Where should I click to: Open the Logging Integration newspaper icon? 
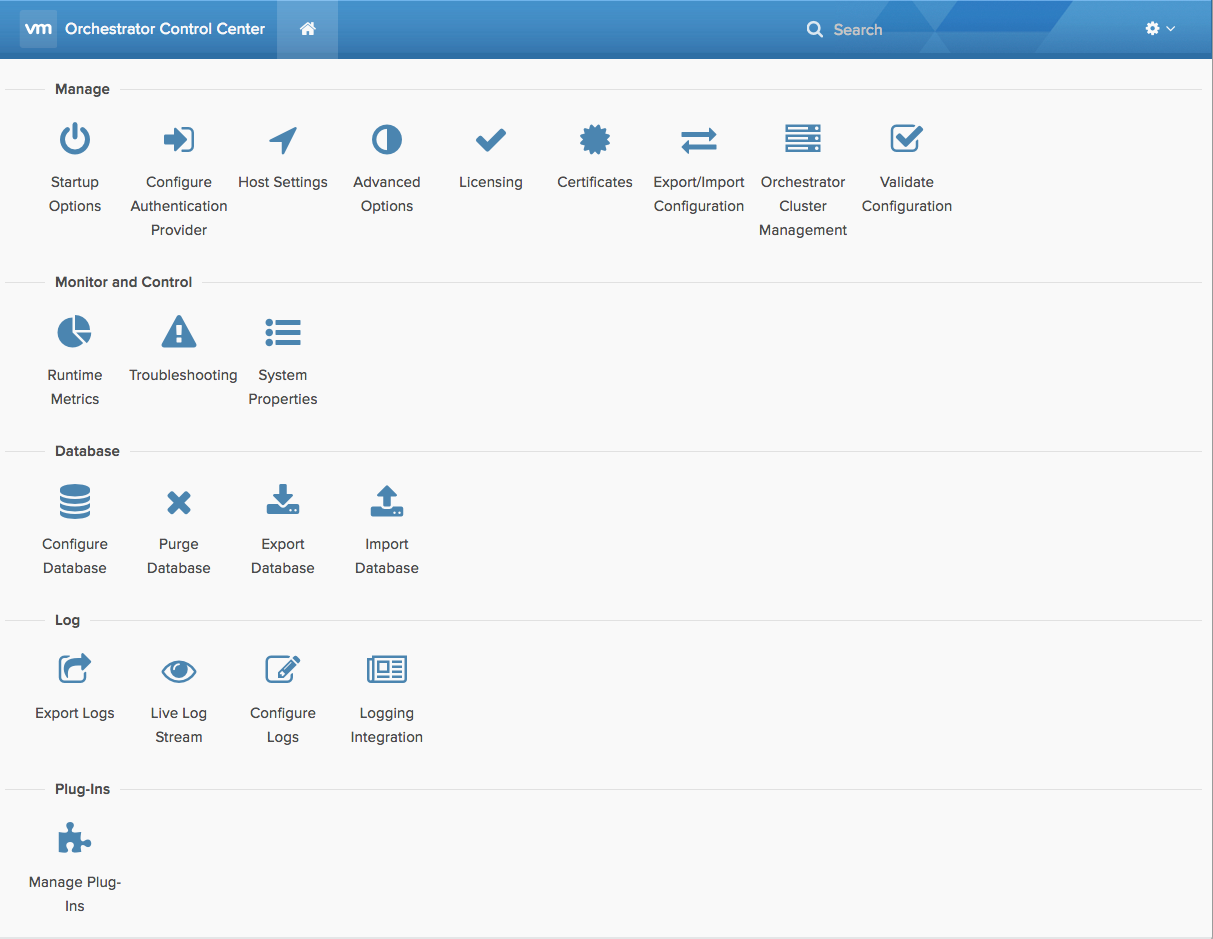[387, 669]
